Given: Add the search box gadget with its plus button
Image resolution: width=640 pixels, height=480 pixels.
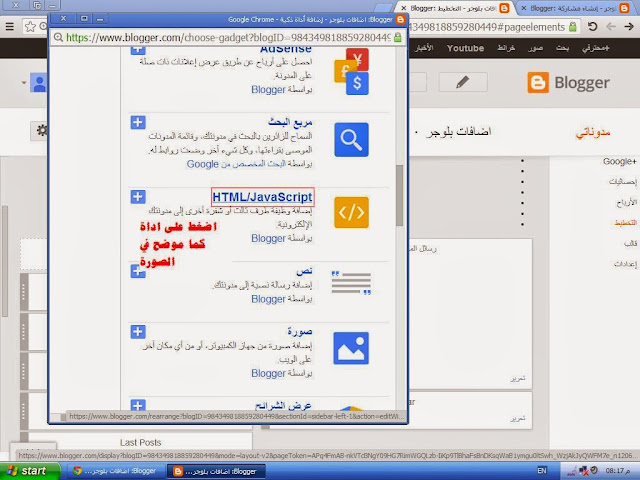Looking at the screenshot, I should pos(138,122).
